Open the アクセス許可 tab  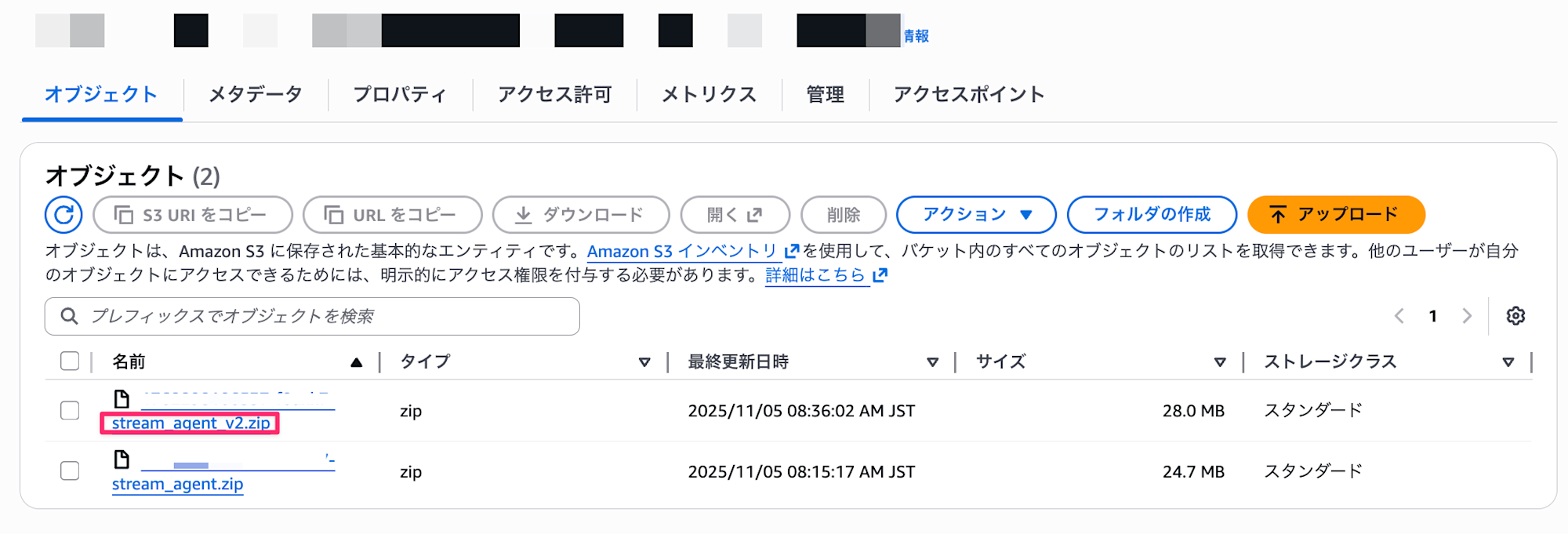[x=555, y=95]
